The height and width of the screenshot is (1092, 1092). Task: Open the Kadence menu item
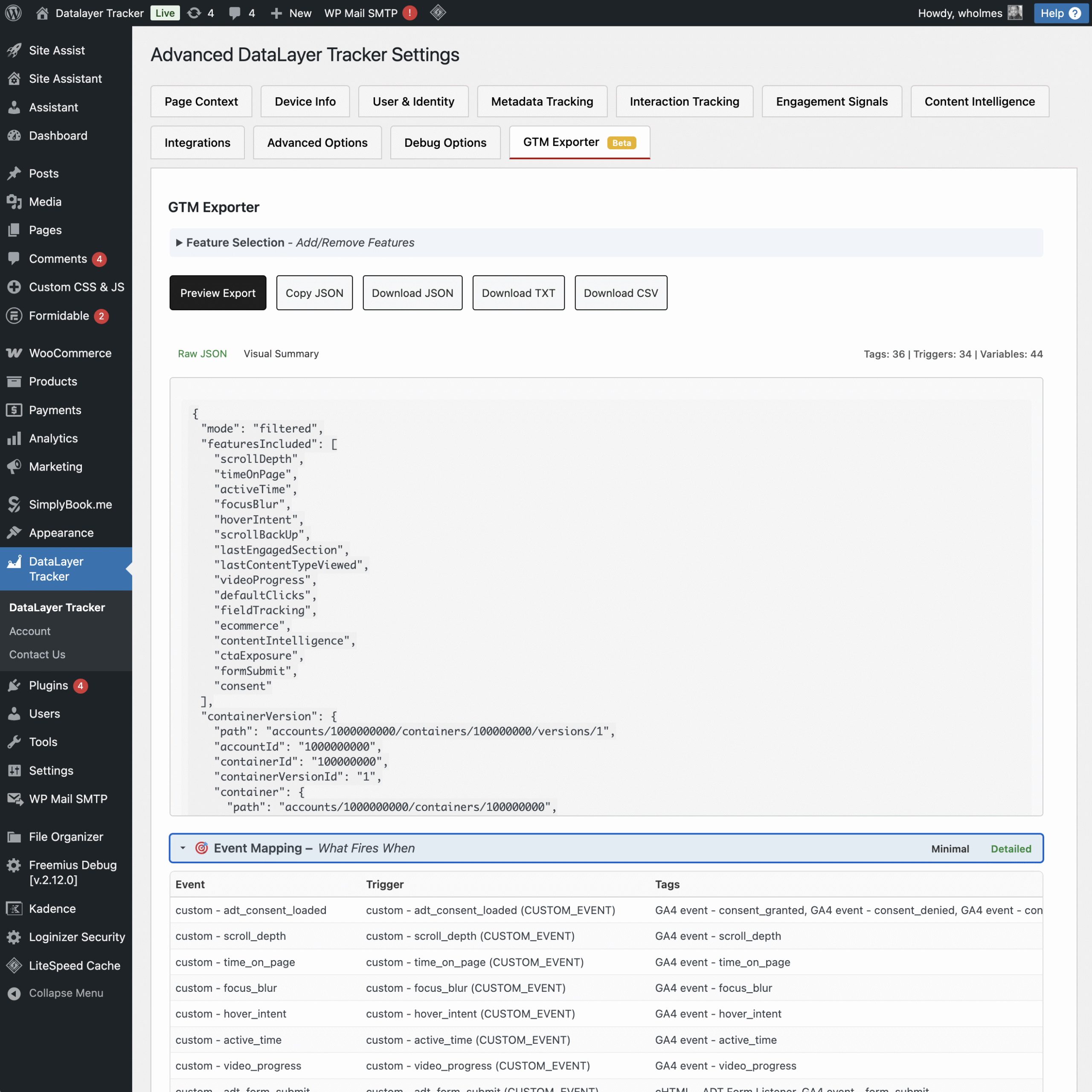(x=66, y=908)
